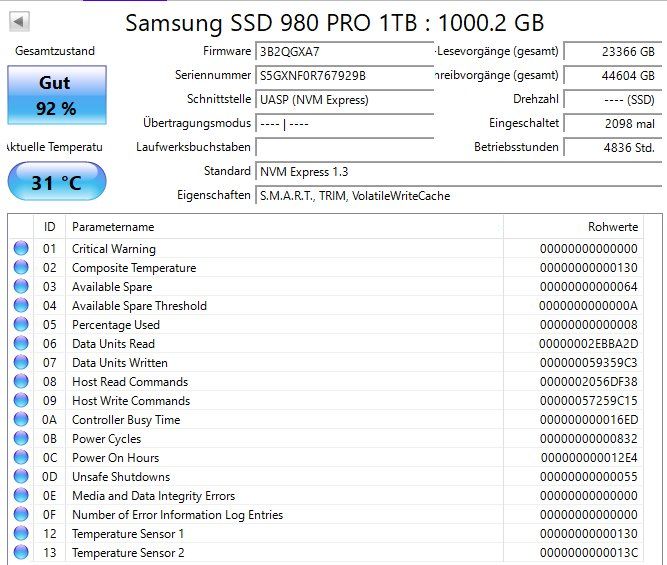Click raw value 000000000013C
Viewport: 667px width, 565px height.
click(589, 553)
